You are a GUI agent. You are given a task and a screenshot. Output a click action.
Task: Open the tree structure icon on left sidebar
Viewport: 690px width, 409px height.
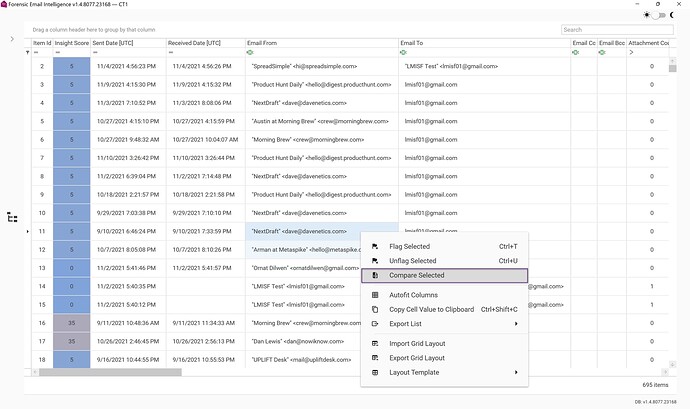(12, 217)
